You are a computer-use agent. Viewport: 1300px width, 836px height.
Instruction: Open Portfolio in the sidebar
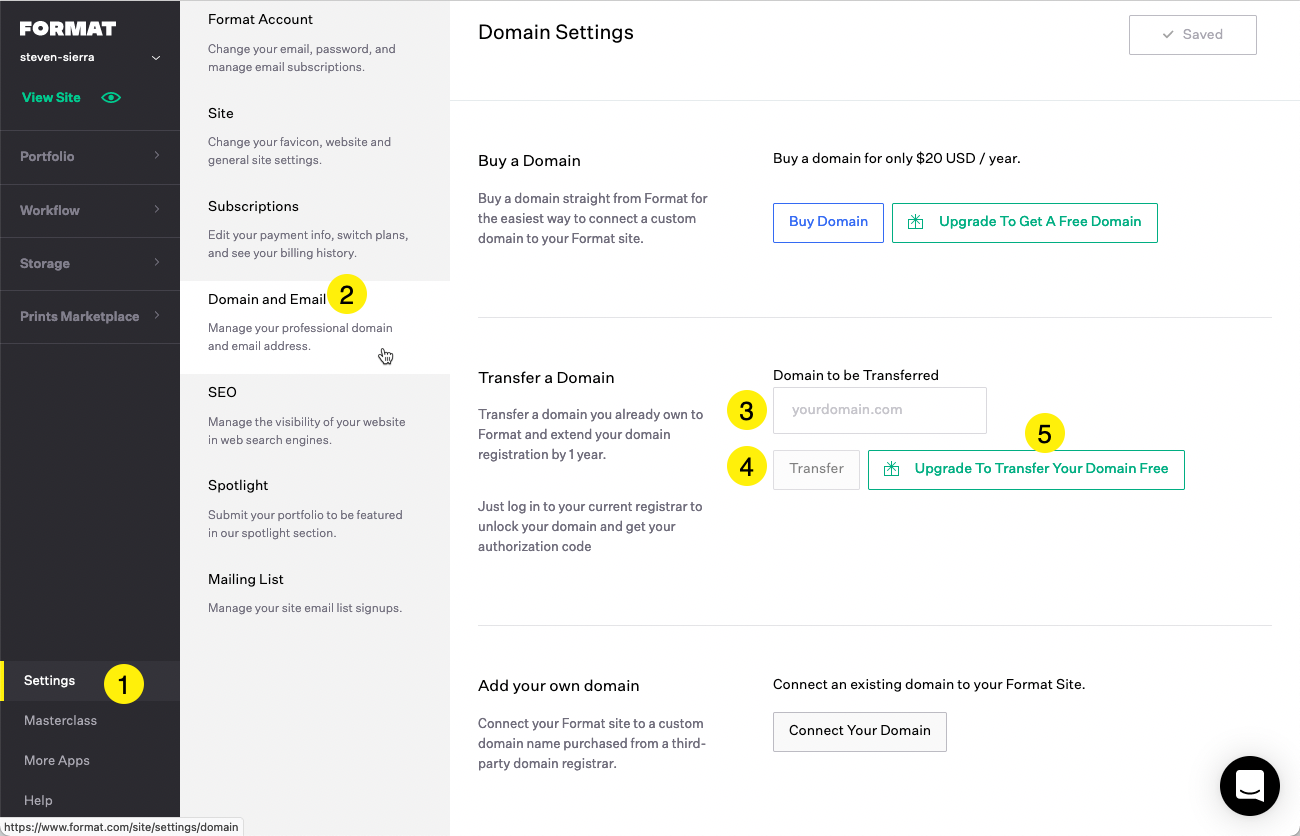(90, 157)
